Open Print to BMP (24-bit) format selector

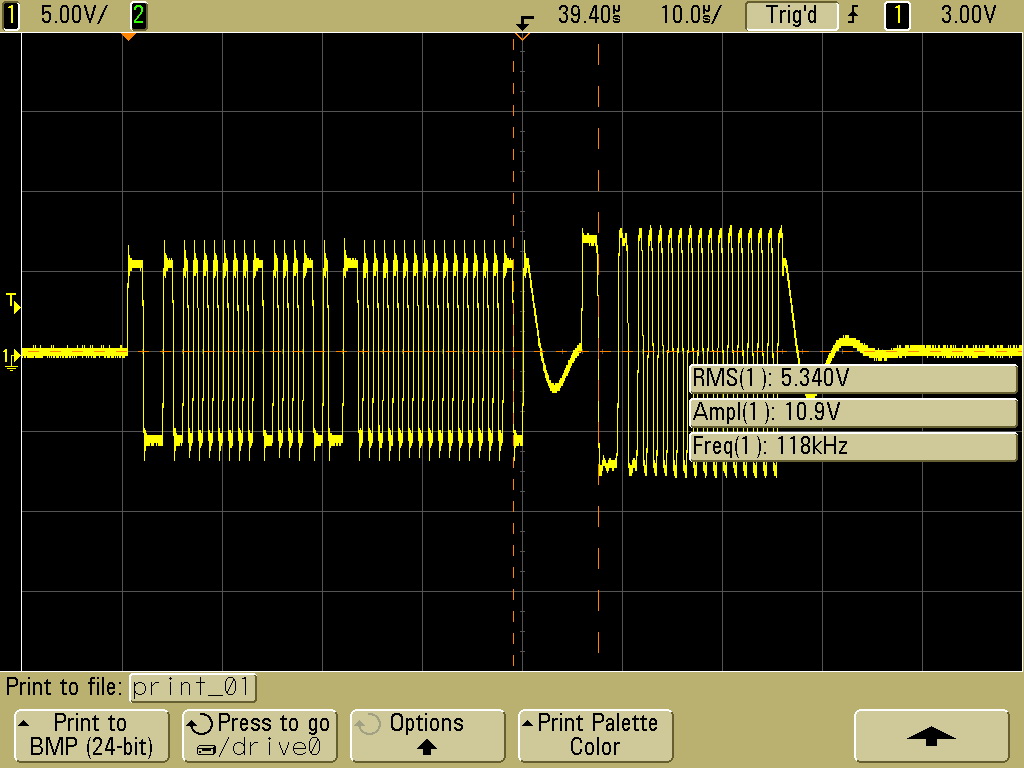tap(91, 735)
